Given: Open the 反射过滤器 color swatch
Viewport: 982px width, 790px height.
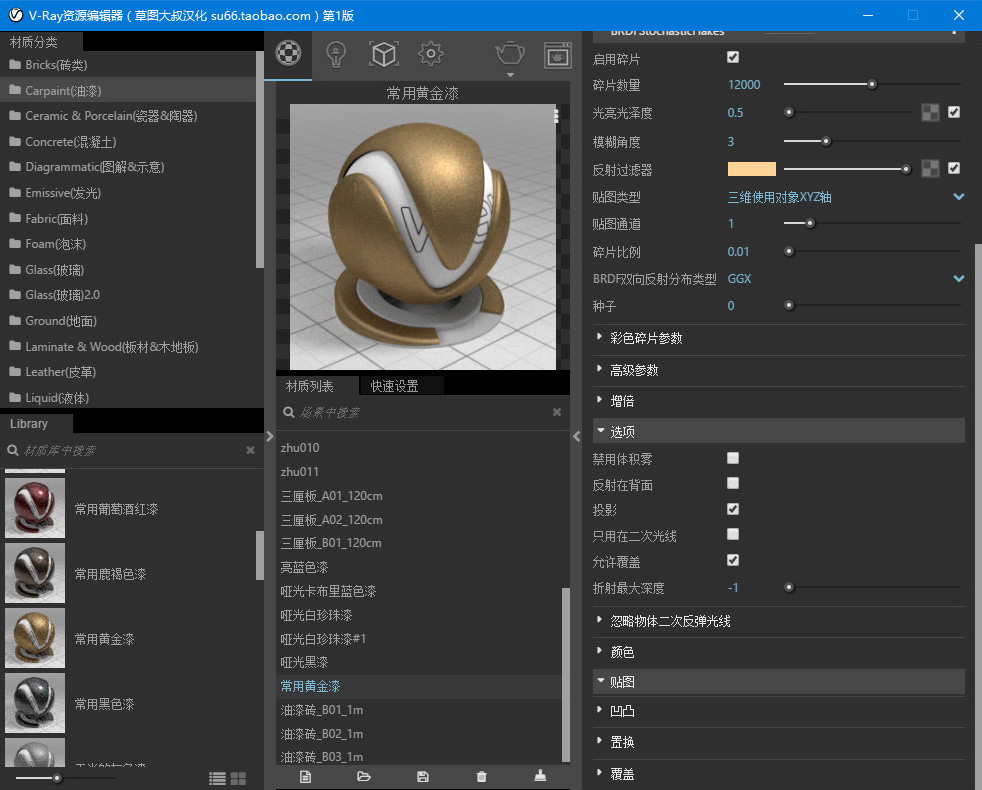Looking at the screenshot, I should 752,169.
